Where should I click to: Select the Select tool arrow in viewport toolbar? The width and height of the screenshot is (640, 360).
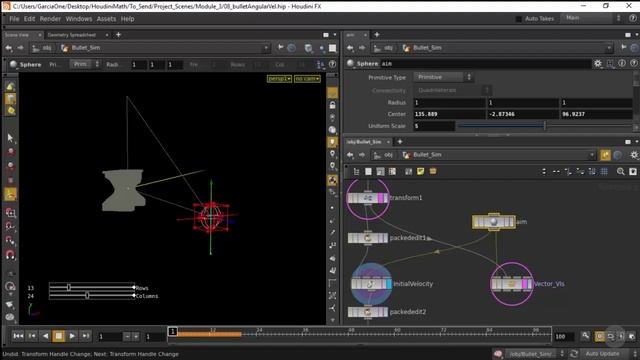click(10, 138)
